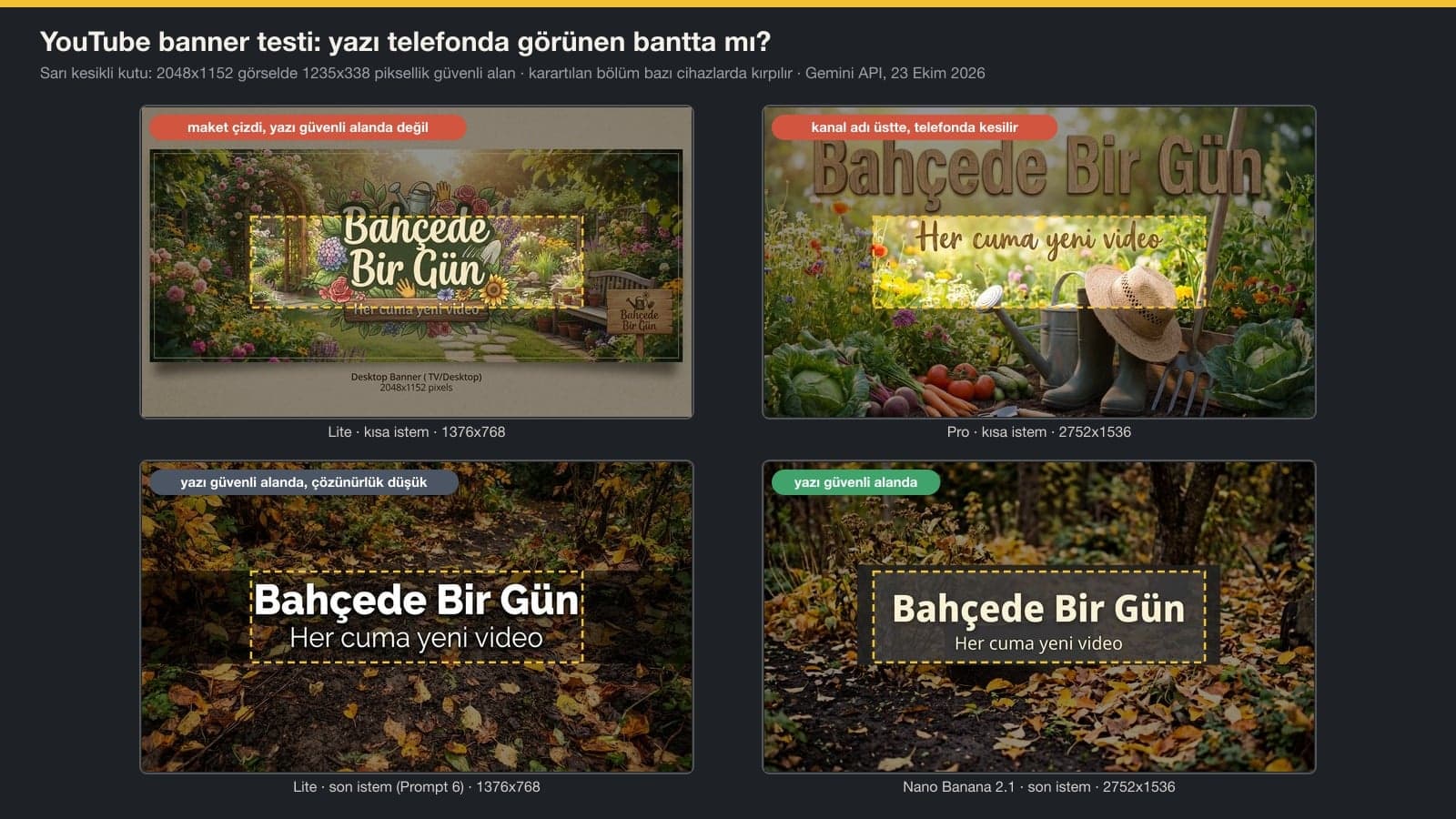Click the green "yazı güvenli alanda" badge
The width and height of the screenshot is (1456, 819).
tap(855, 482)
